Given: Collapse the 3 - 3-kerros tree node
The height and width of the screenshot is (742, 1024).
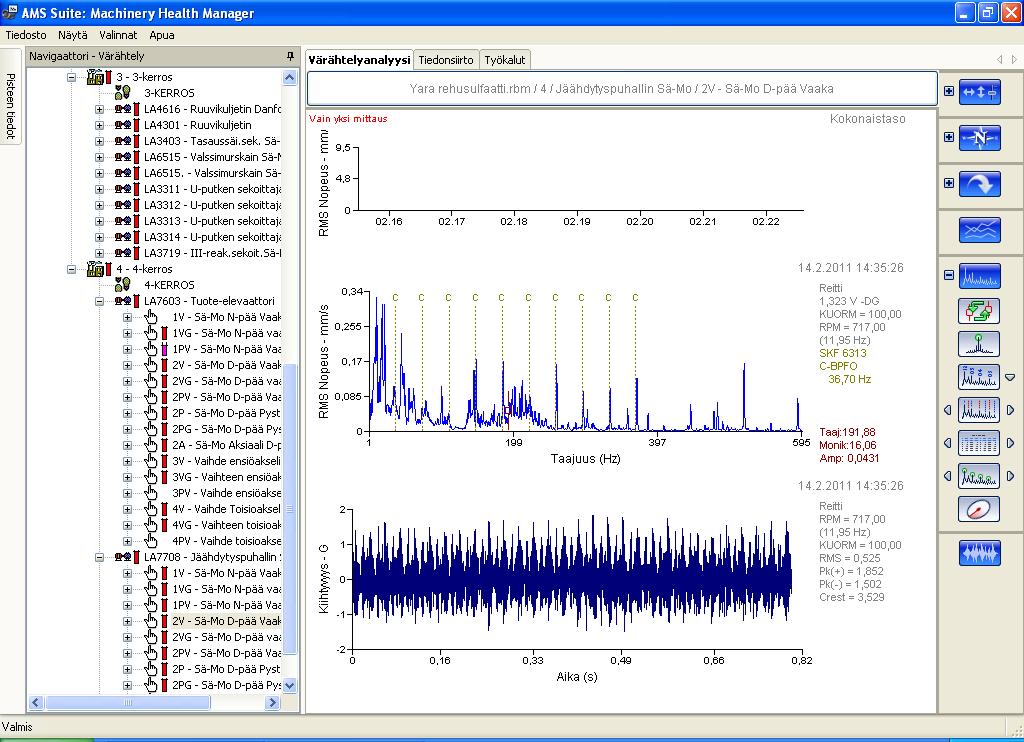Looking at the screenshot, I should tap(71, 77).
